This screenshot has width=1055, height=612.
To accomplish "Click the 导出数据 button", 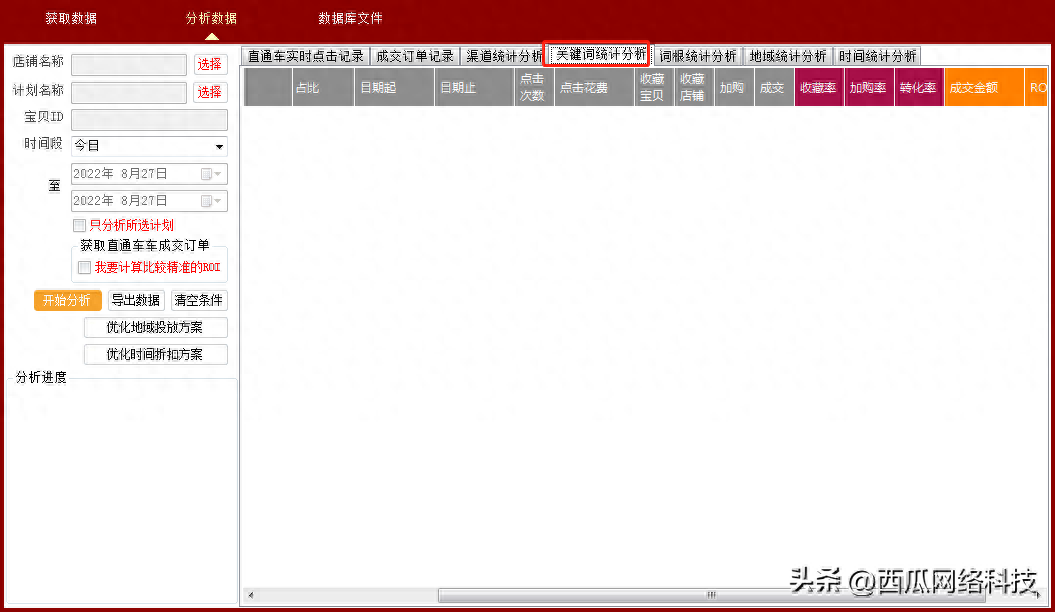I will 136,301.
